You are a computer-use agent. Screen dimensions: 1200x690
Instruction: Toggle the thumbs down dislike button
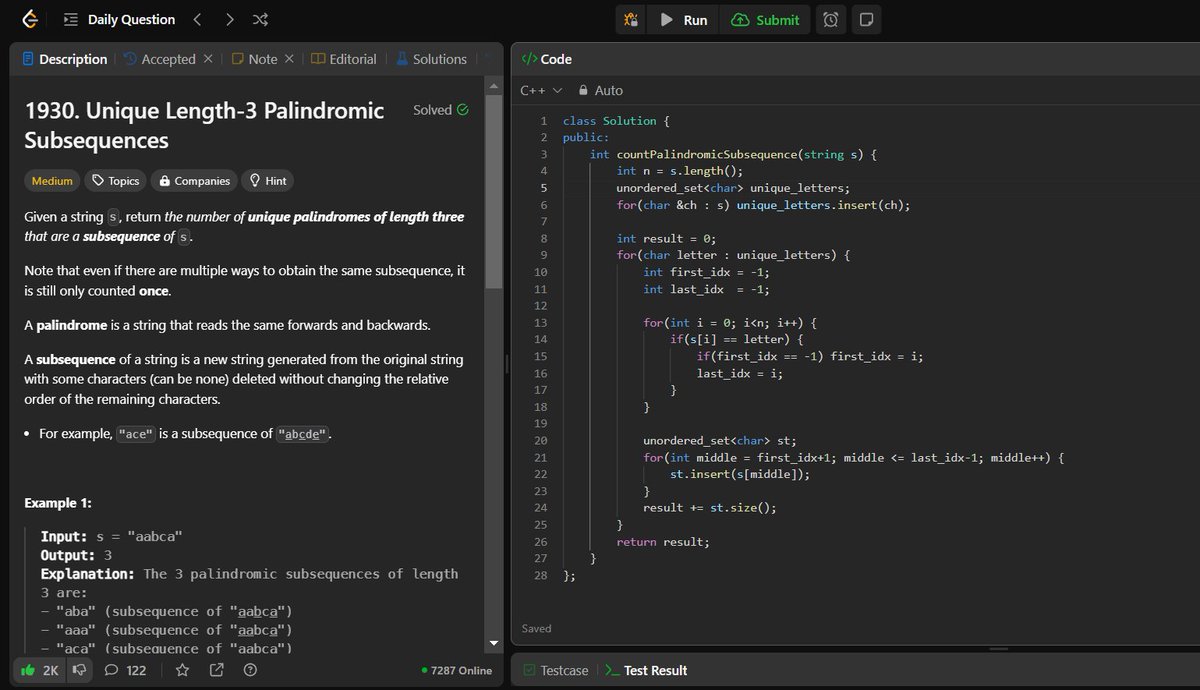tap(79, 670)
